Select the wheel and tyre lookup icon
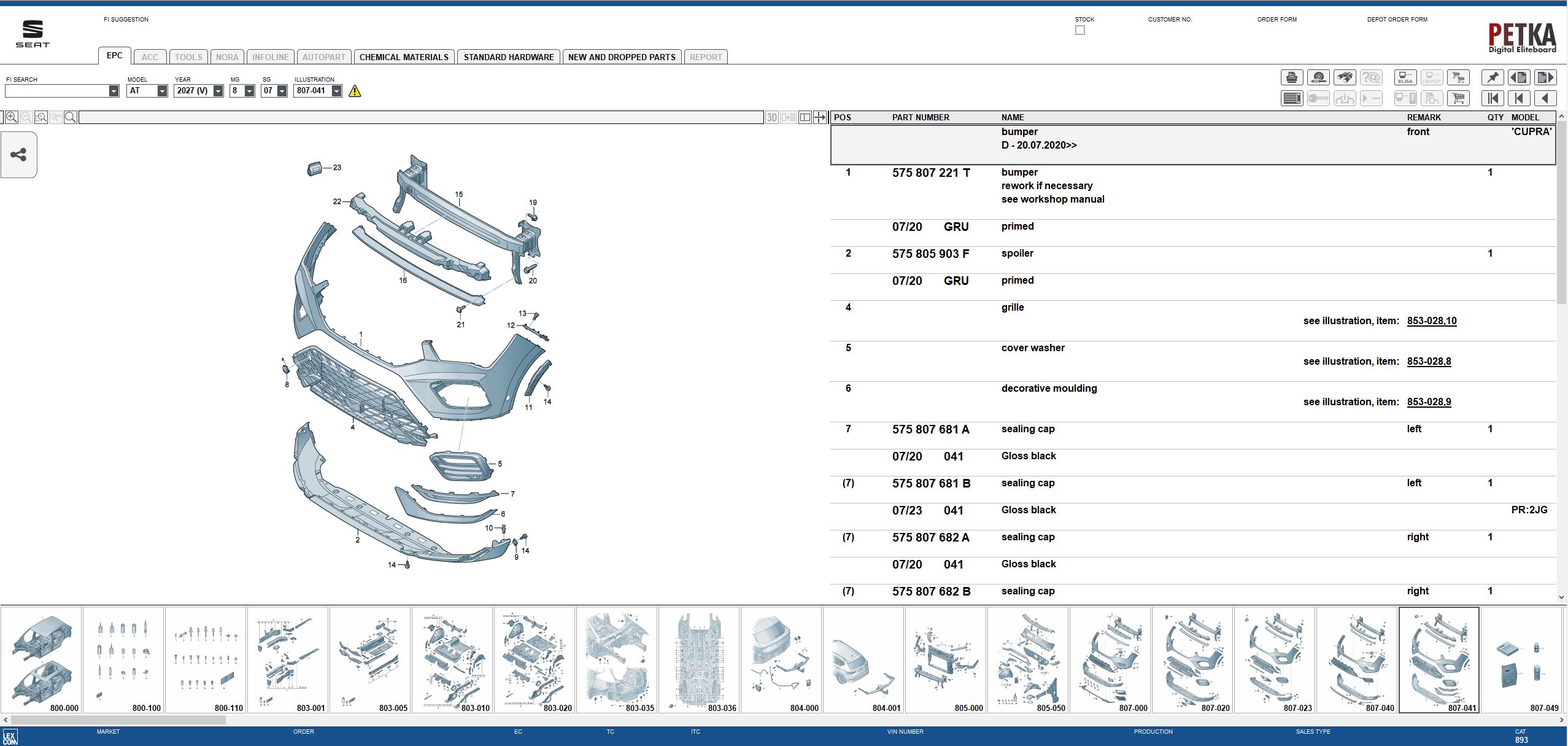Screen dimensions: 1568x746 [1318, 77]
